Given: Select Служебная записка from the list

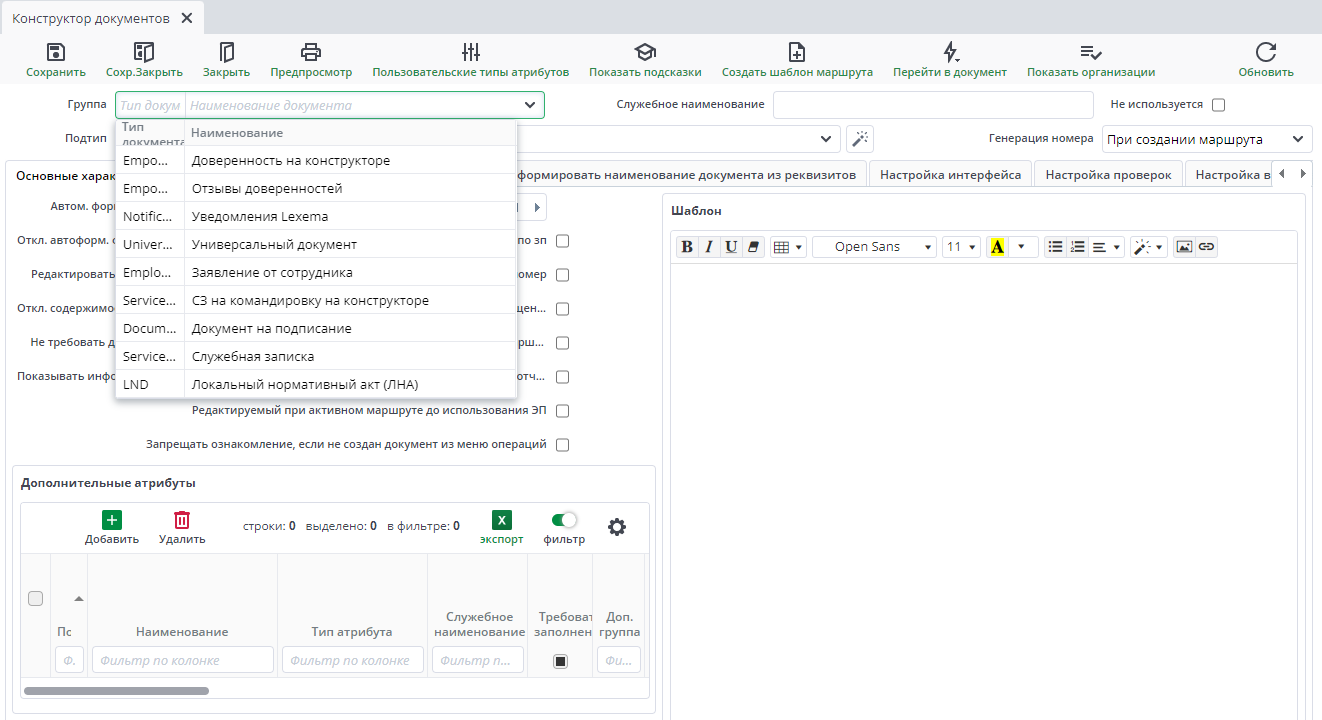Looking at the screenshot, I should coord(253,357).
